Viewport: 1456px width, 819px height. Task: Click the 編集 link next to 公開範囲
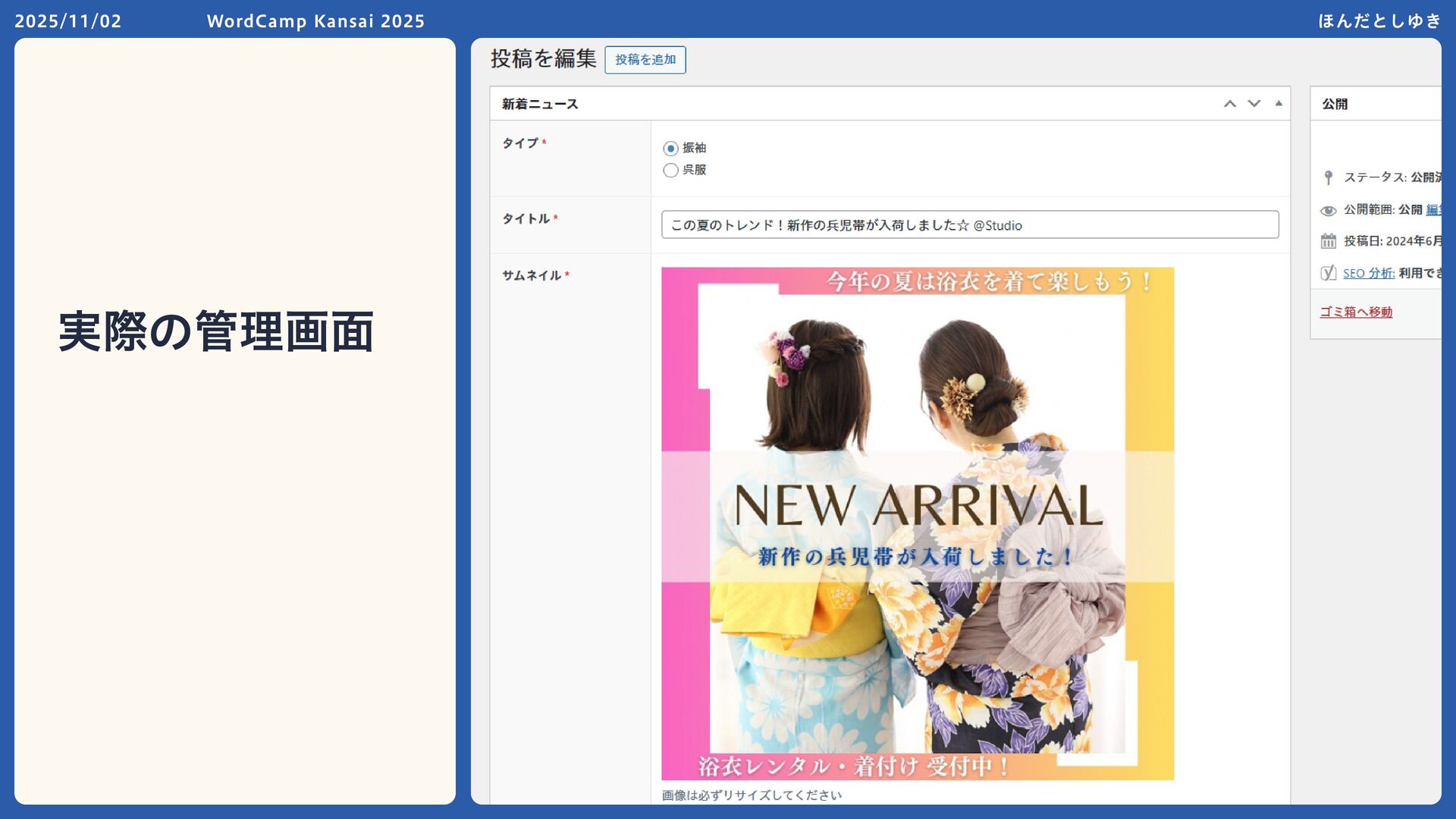[x=1433, y=209]
